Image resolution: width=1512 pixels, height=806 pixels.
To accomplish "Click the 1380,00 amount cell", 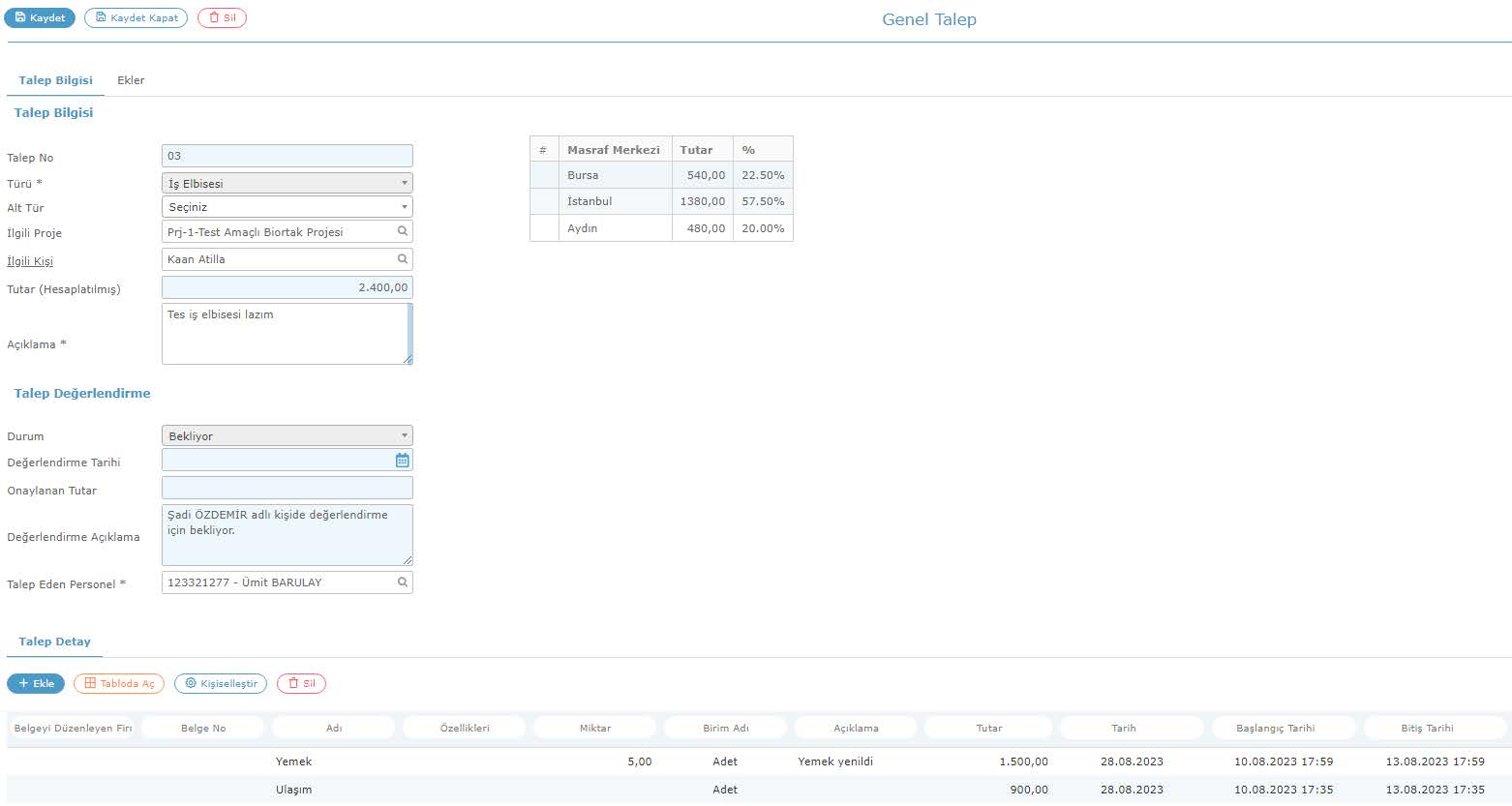I will 702,201.
